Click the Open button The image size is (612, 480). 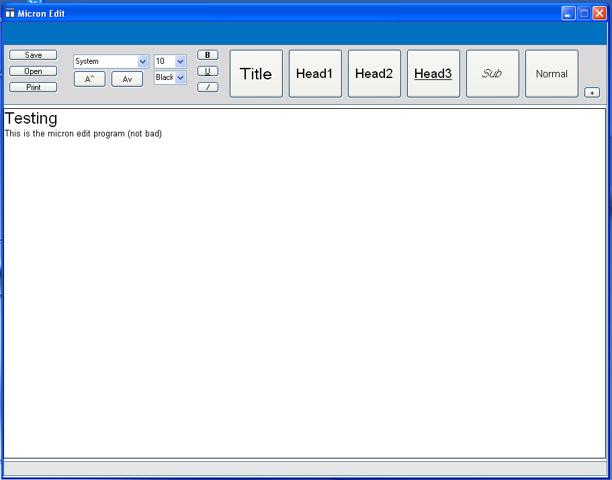(33, 72)
